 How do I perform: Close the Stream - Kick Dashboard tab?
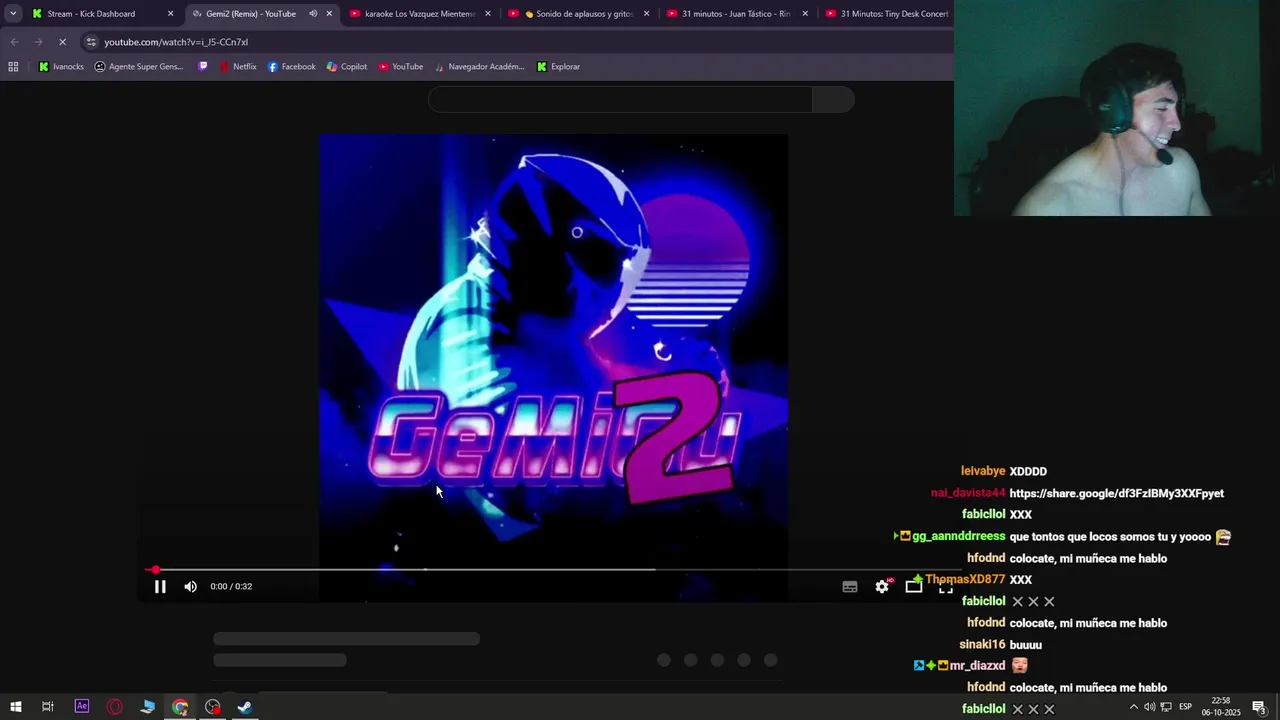(170, 14)
